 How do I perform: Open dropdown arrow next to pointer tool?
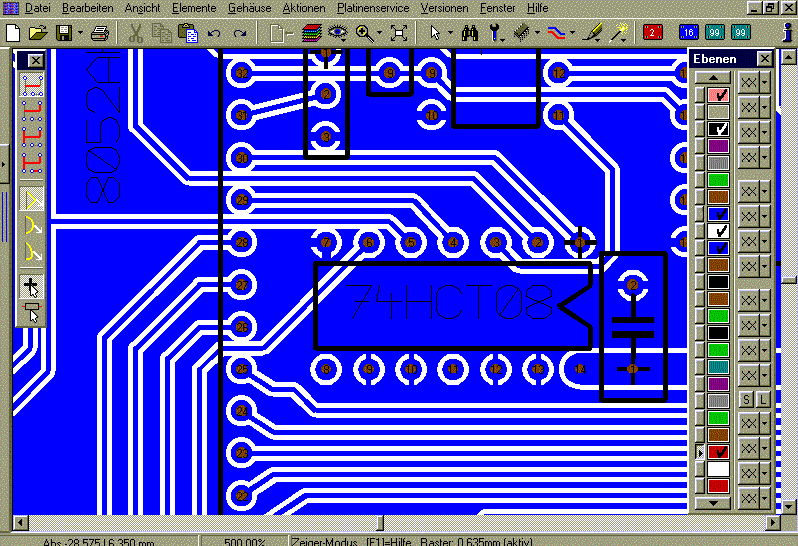tap(450, 33)
